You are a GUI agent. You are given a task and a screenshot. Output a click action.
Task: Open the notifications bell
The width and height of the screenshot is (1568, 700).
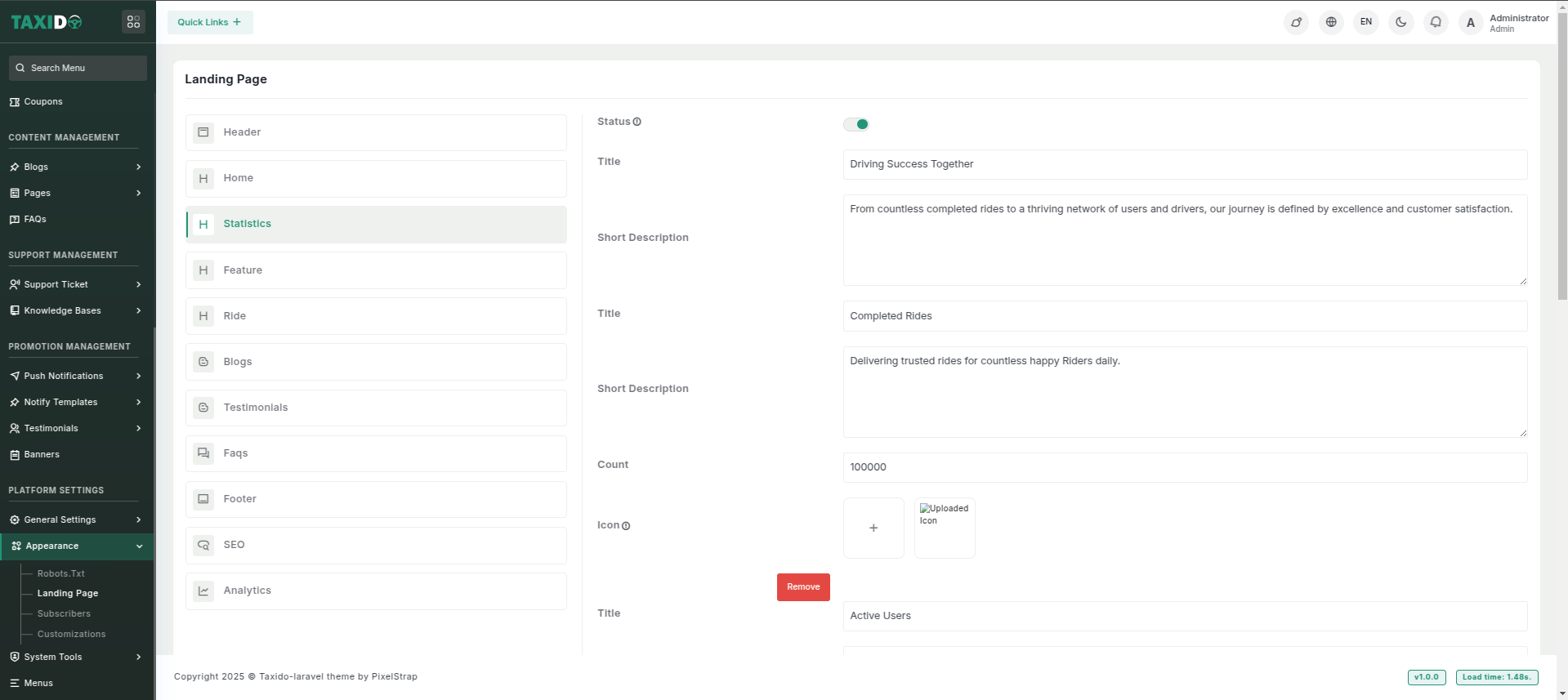[x=1436, y=22]
